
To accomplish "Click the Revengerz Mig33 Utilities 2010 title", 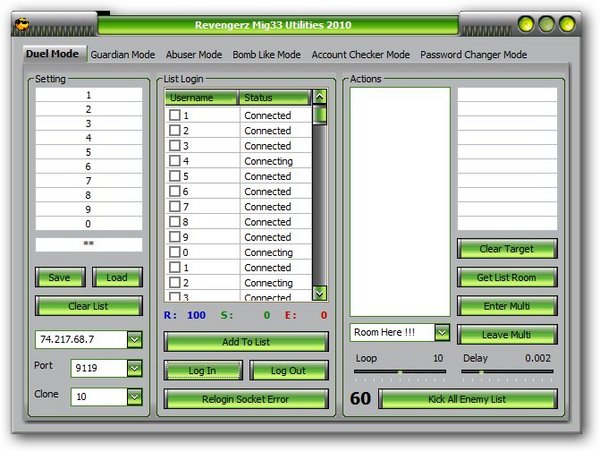I will click(273, 25).
